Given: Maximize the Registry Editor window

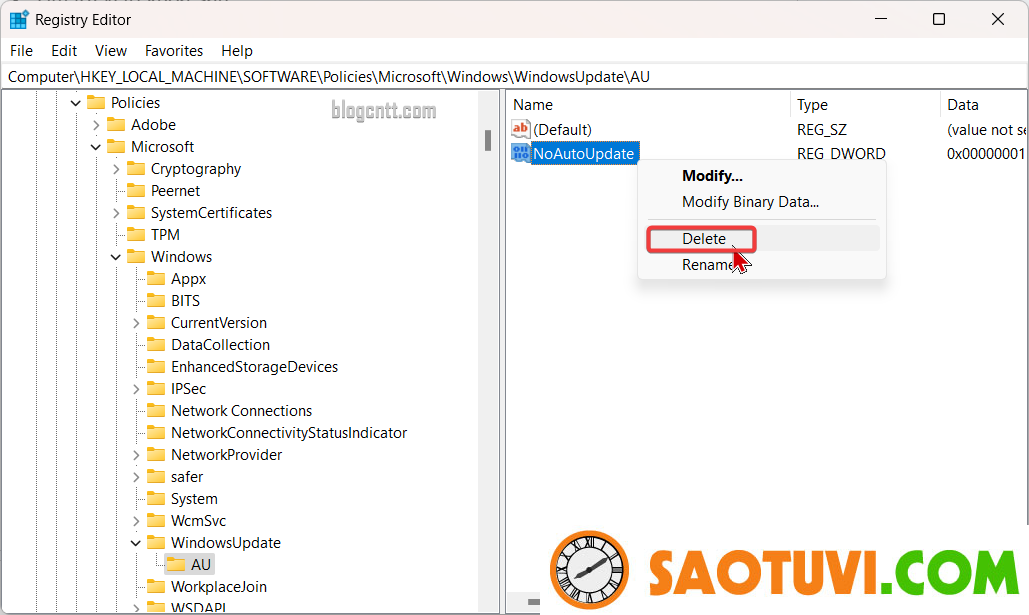Looking at the screenshot, I should 939,19.
